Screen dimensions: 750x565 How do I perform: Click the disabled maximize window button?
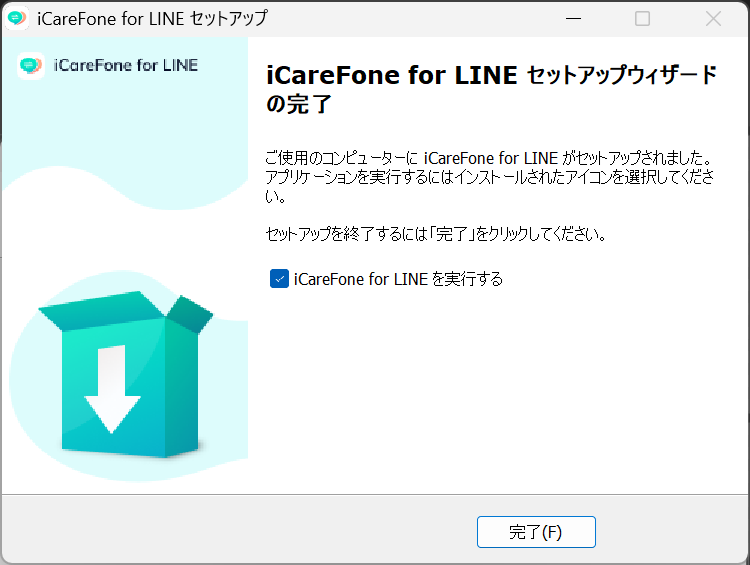(642, 19)
